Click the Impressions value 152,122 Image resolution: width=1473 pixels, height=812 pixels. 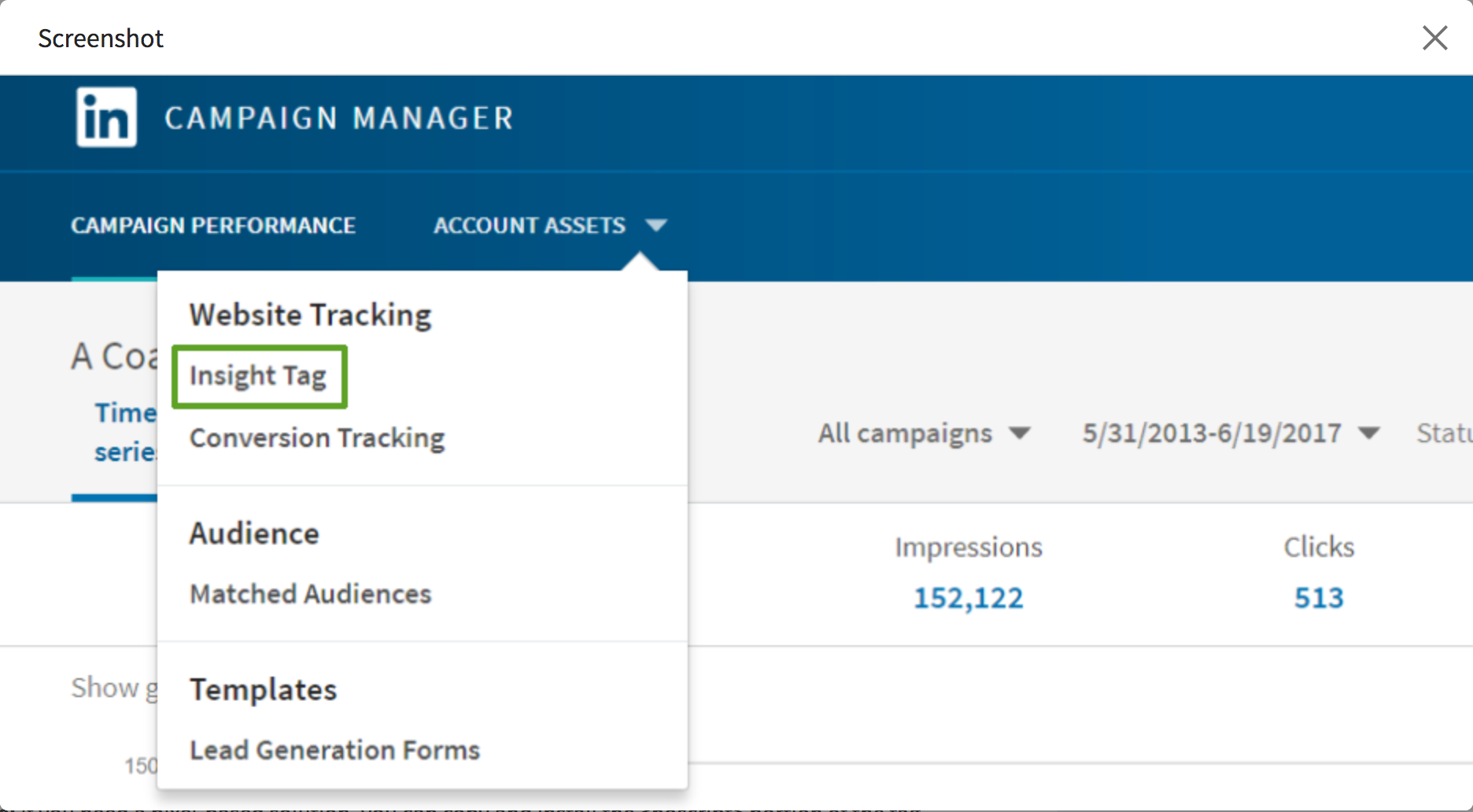coord(969,598)
